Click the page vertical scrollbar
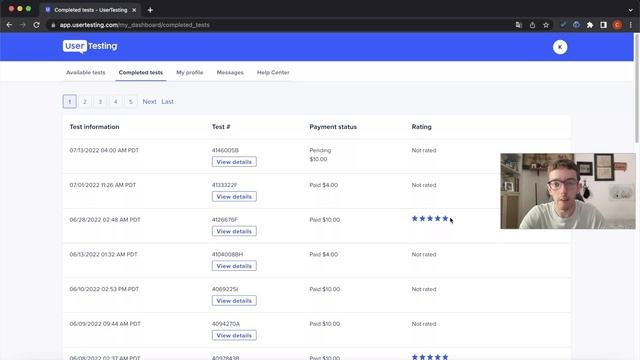Viewport: 640px width, 360px height. tap(637, 88)
